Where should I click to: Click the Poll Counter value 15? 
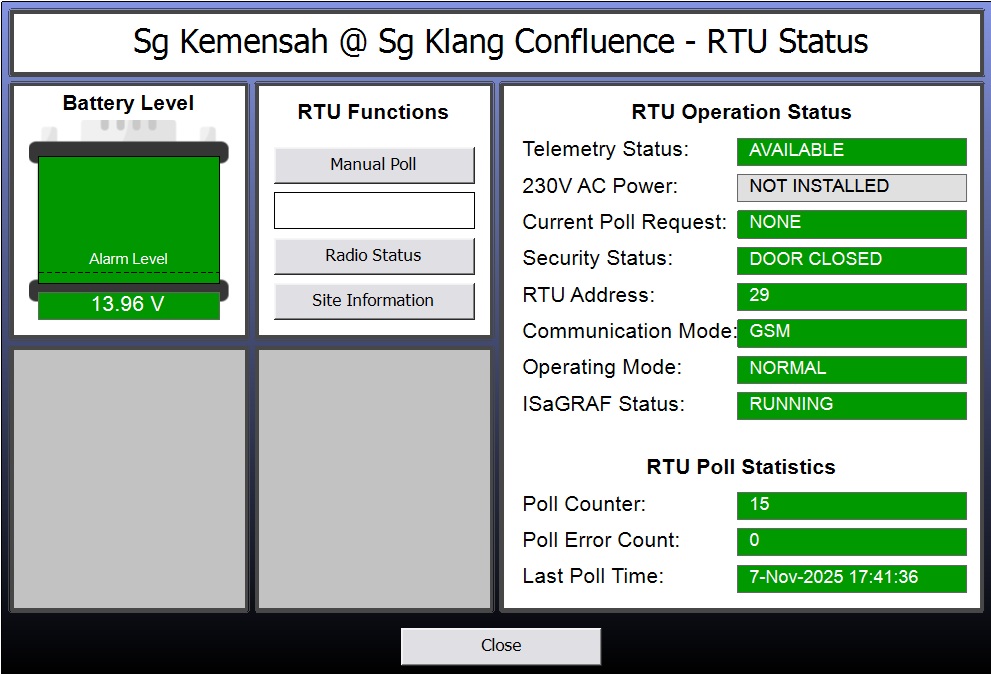[x=851, y=505]
